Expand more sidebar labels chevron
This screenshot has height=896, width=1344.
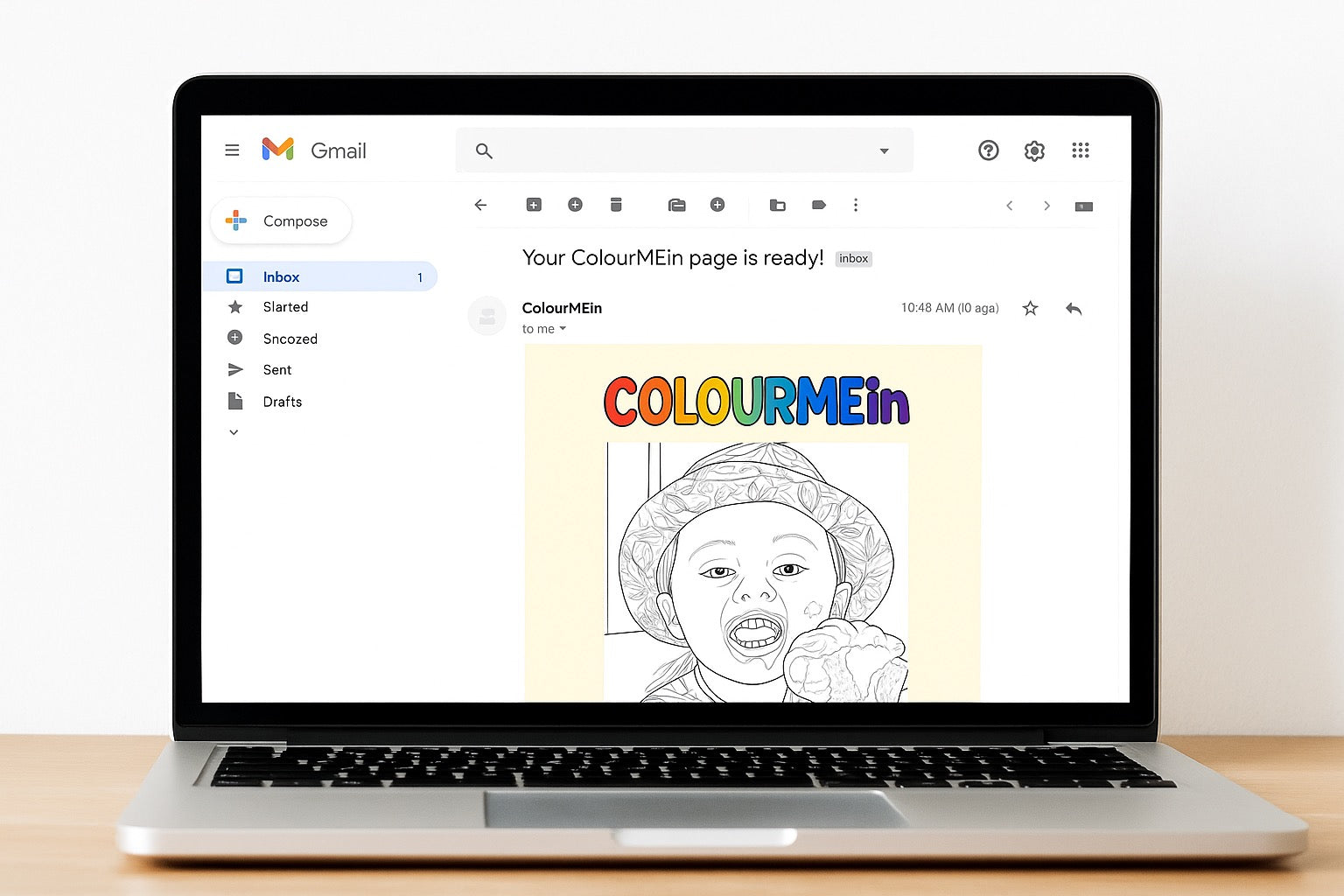(x=234, y=432)
